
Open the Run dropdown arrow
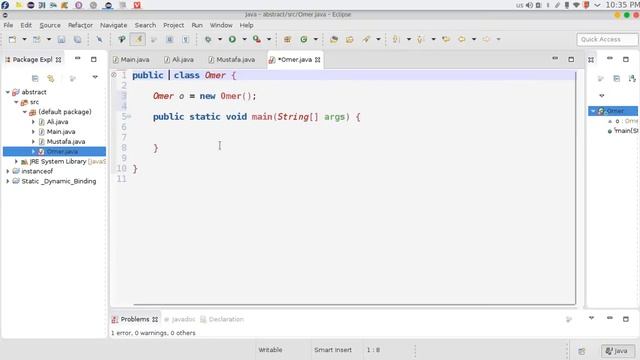pos(244,39)
